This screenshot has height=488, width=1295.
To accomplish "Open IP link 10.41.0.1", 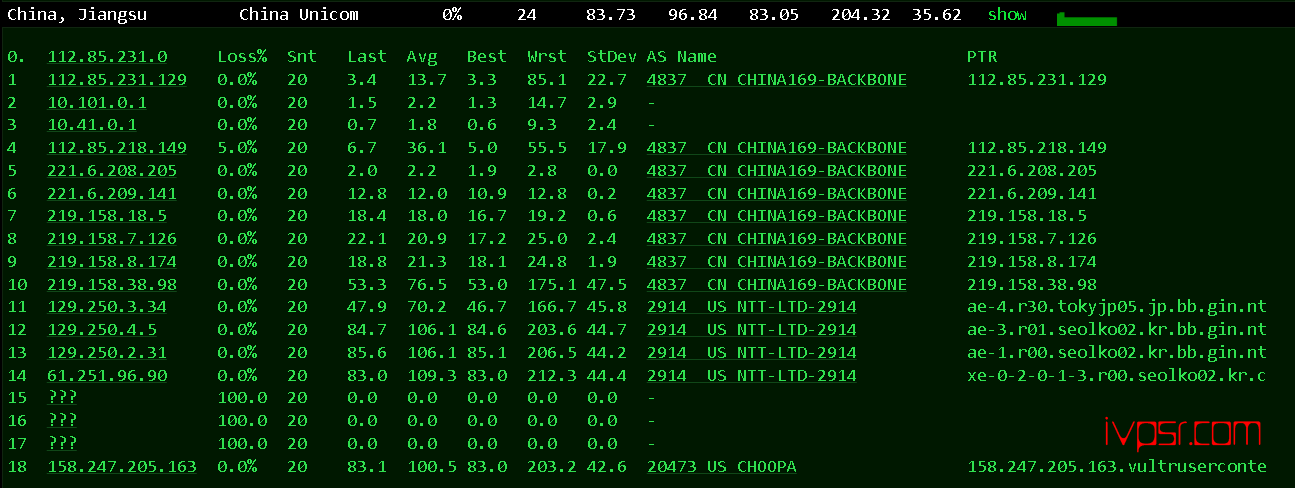I will [x=92, y=125].
